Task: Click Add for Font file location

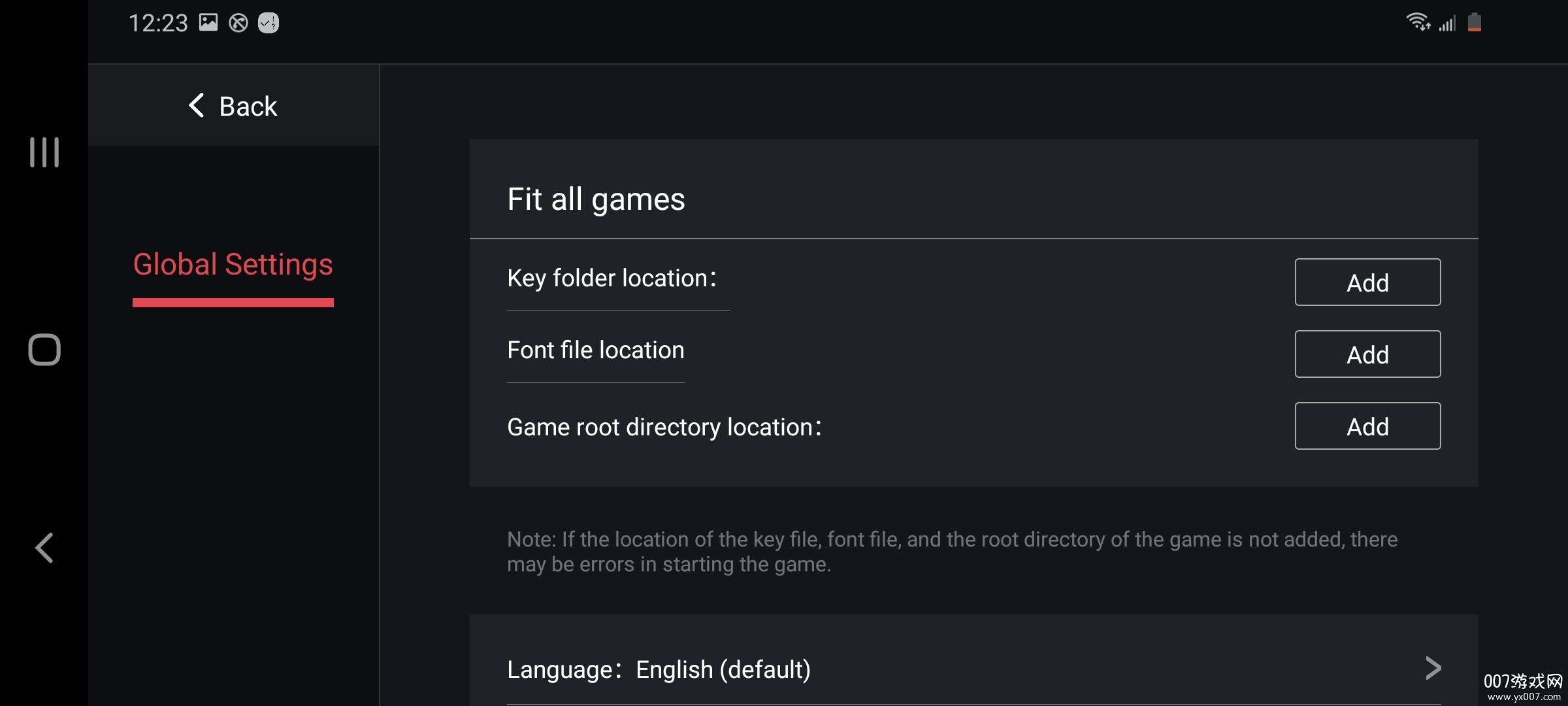Action: pos(1367,354)
